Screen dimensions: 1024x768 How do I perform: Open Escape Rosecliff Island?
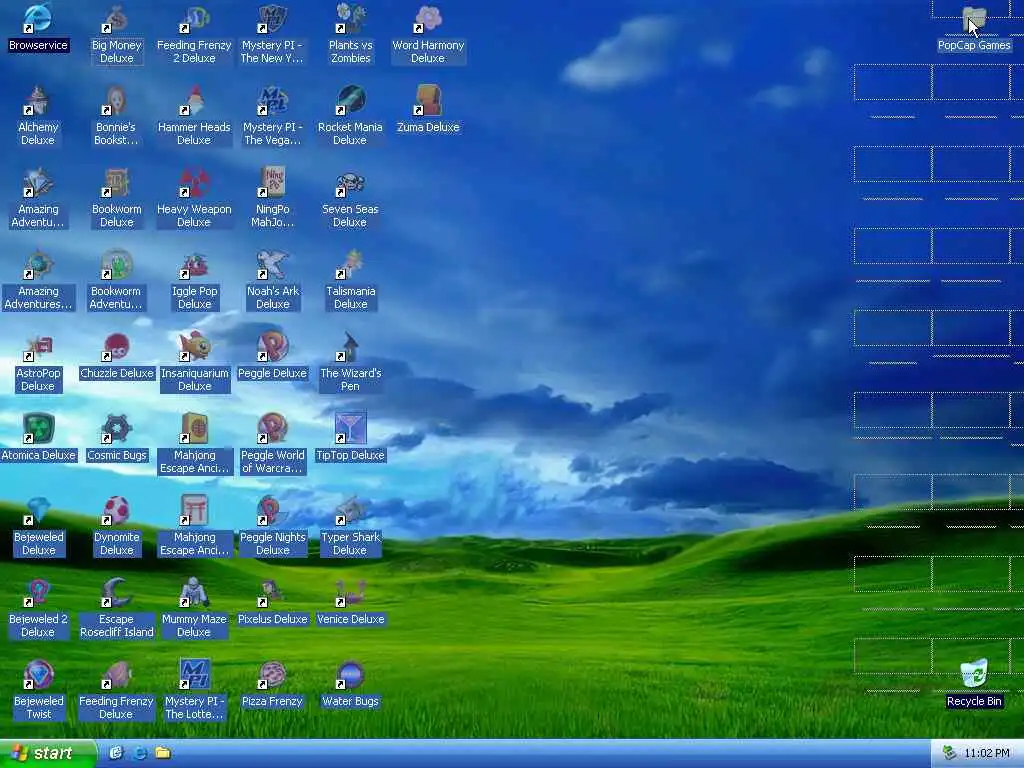pyautogui.click(x=116, y=610)
